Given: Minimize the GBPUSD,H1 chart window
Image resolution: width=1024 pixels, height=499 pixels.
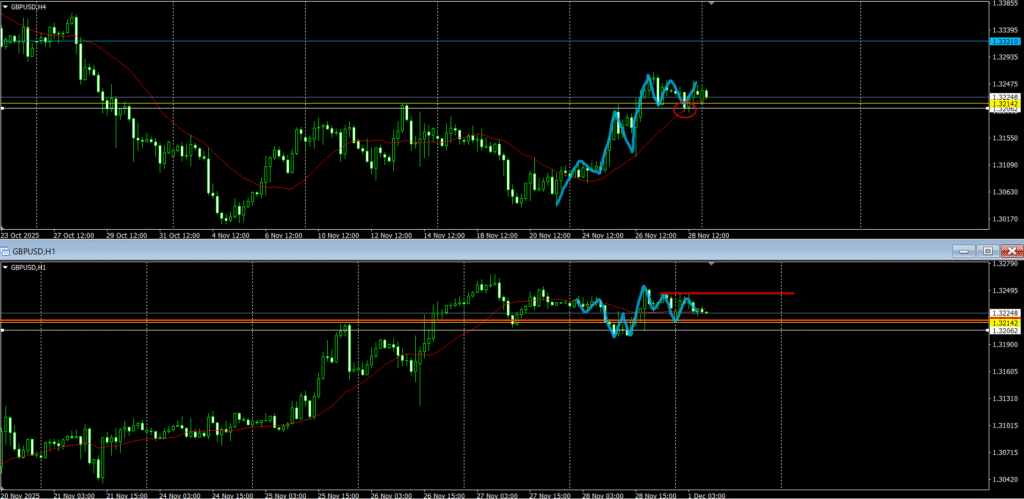Looking at the screenshot, I should 966,250.
